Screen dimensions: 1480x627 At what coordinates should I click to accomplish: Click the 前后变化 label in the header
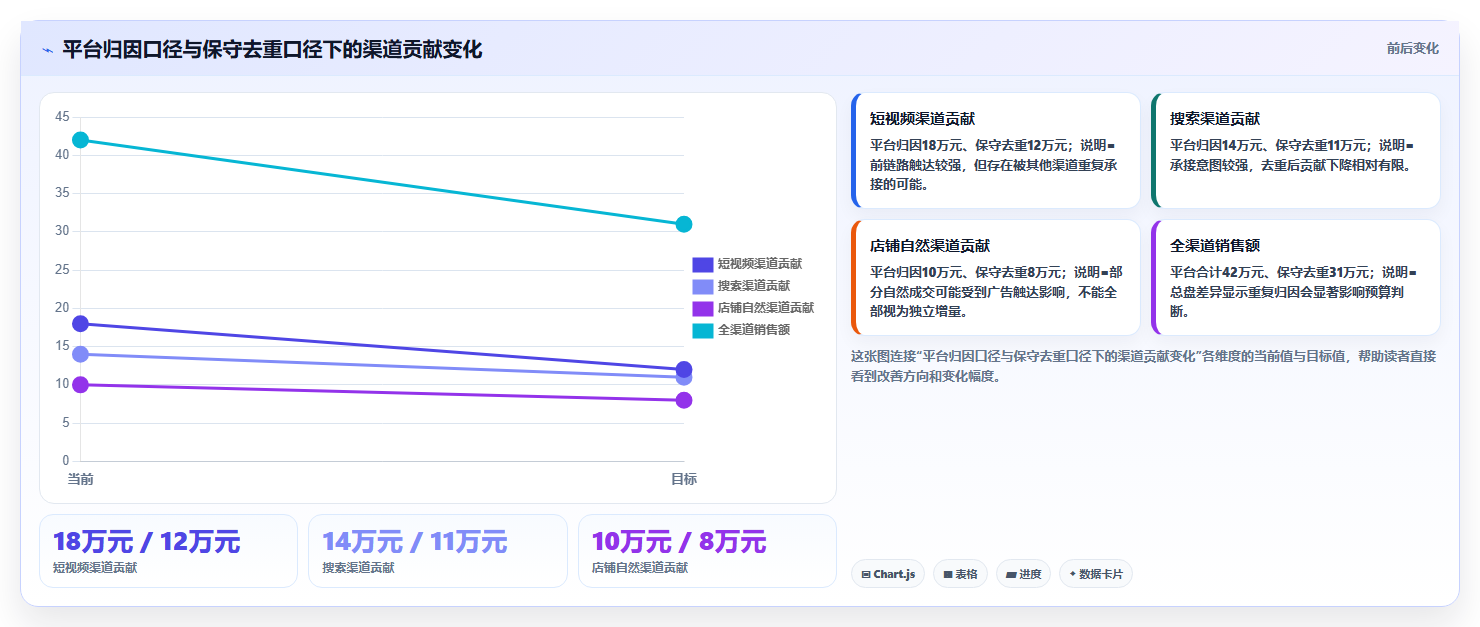pos(1412,48)
